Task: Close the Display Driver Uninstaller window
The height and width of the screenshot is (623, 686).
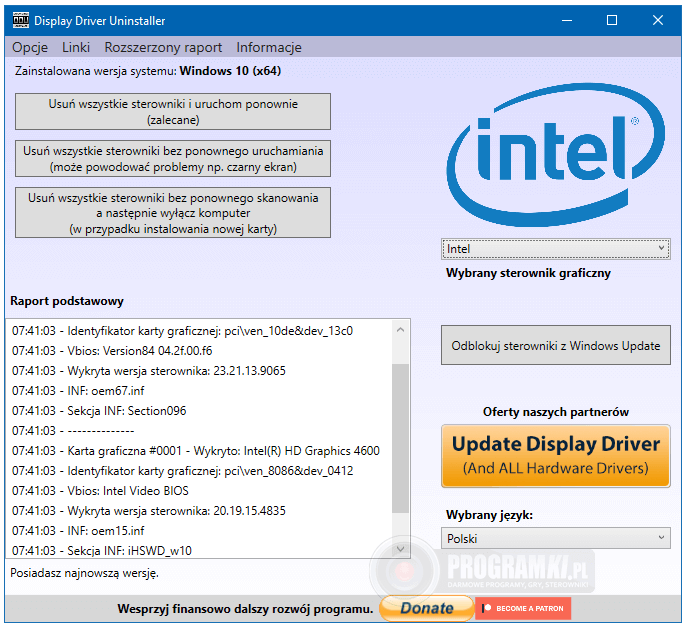Action: 658,21
